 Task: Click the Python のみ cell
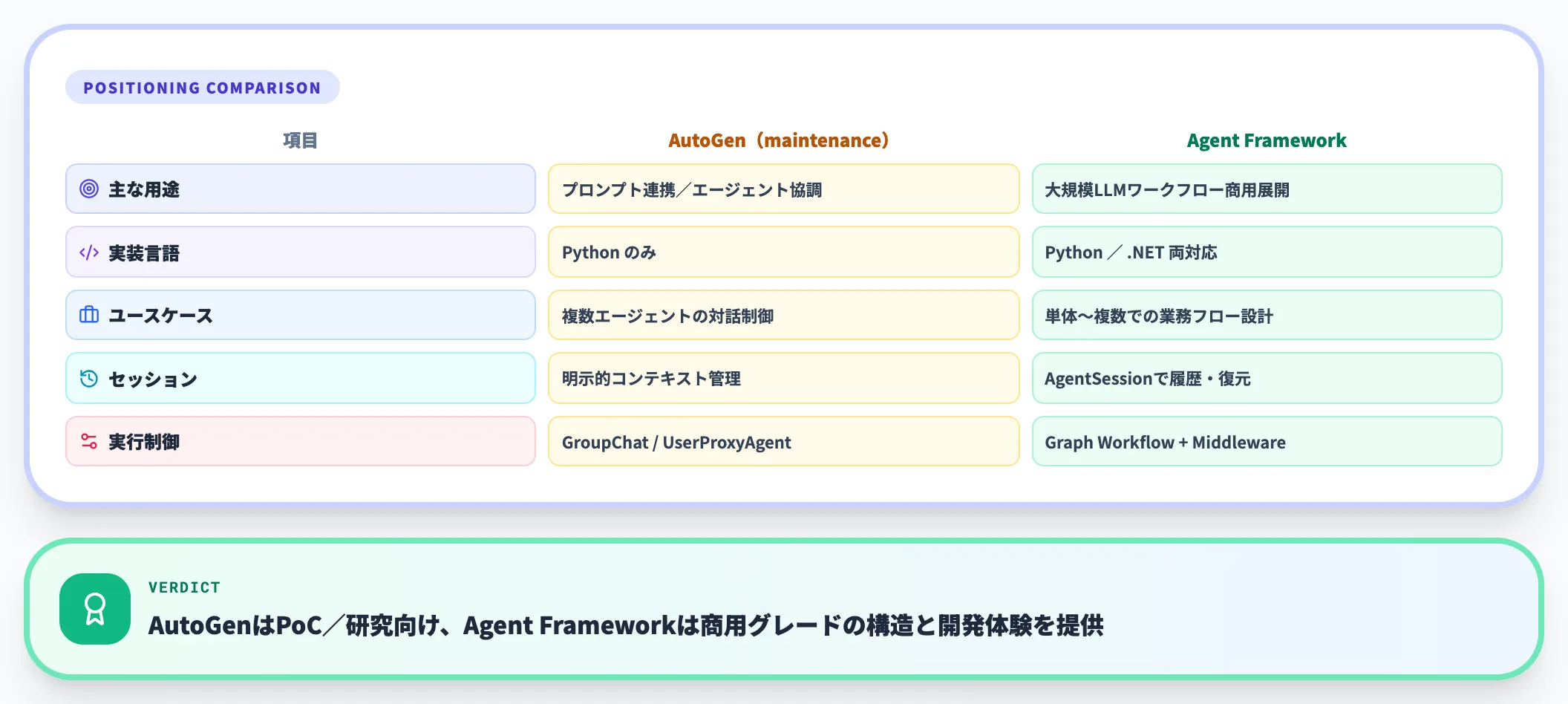[784, 252]
